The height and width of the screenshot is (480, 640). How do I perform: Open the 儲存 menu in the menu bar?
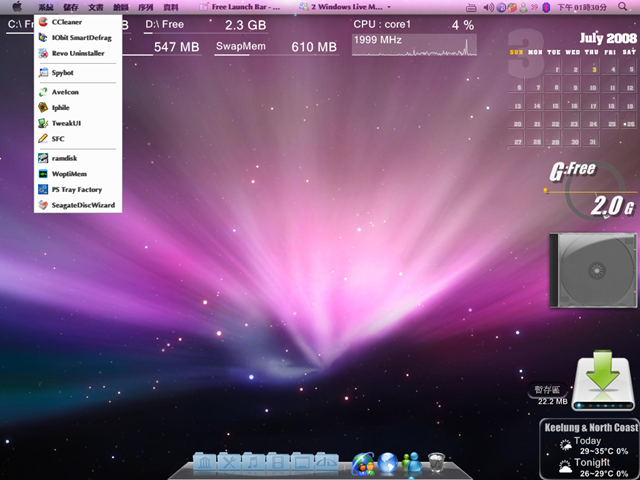pyautogui.click(x=71, y=7)
